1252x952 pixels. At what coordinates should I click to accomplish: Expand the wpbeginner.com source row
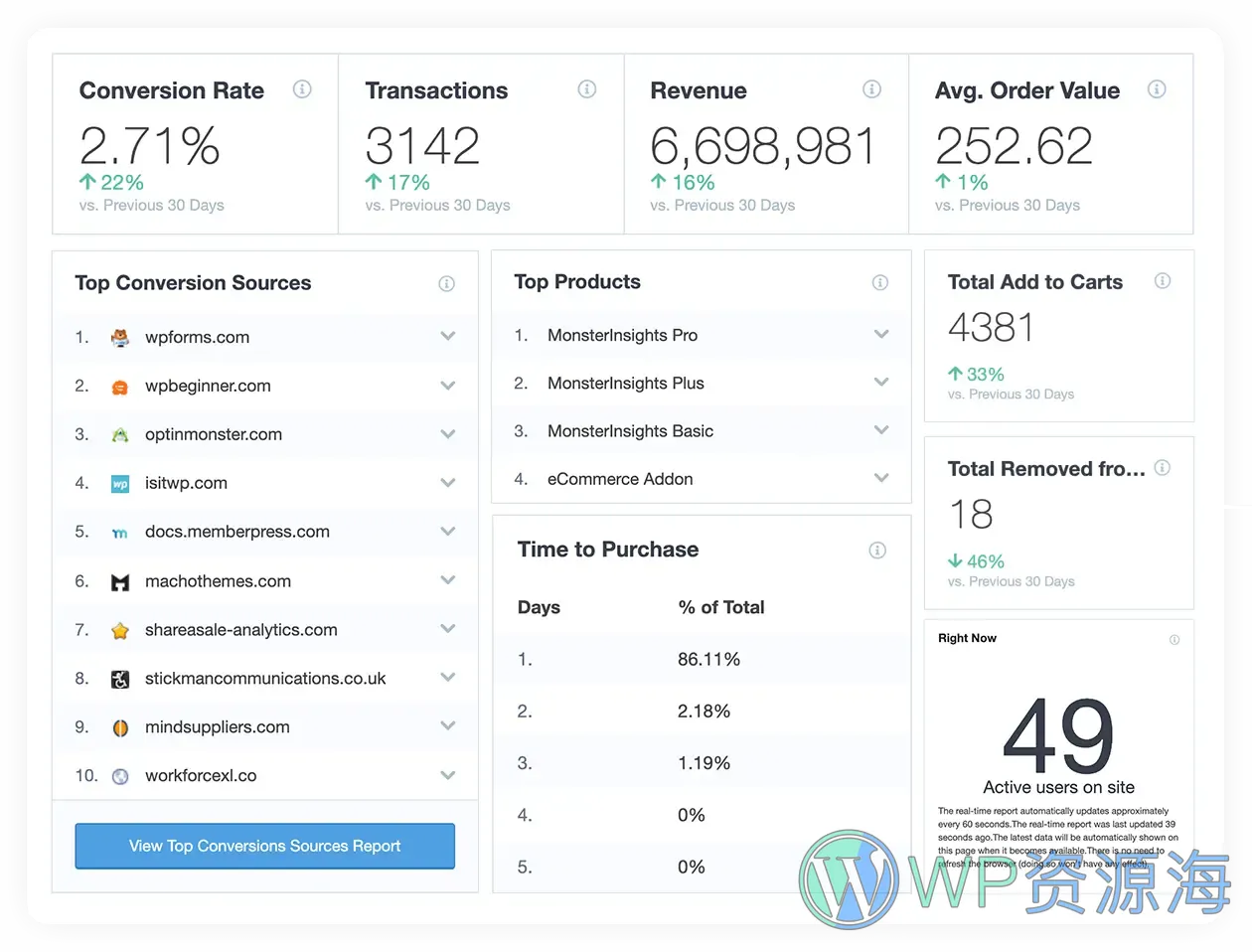tap(448, 385)
